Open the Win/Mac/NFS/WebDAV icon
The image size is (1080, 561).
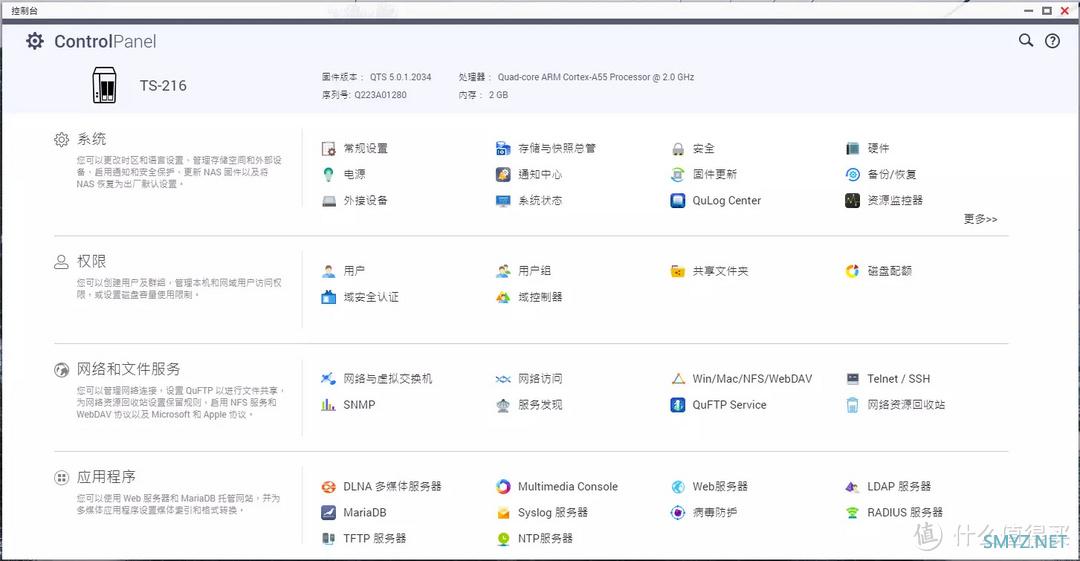tap(678, 378)
